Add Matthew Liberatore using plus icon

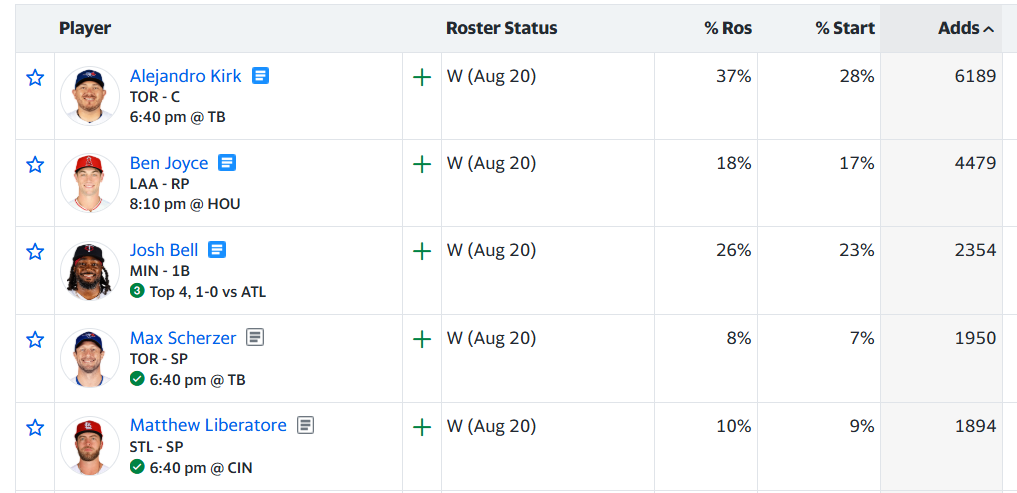click(422, 427)
